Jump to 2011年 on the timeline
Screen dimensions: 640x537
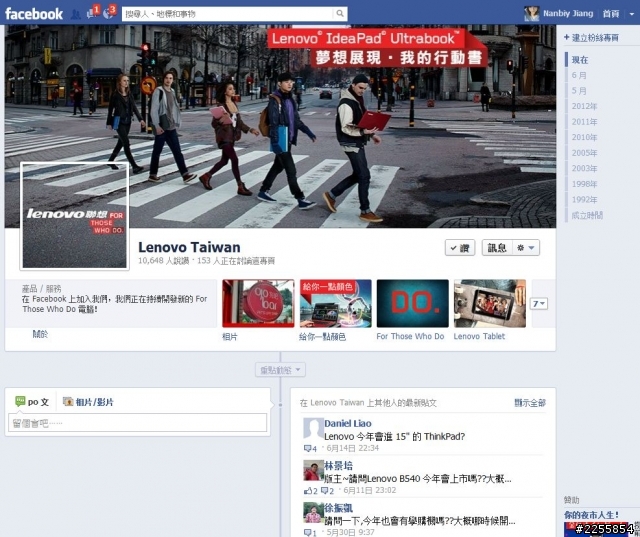(x=584, y=122)
